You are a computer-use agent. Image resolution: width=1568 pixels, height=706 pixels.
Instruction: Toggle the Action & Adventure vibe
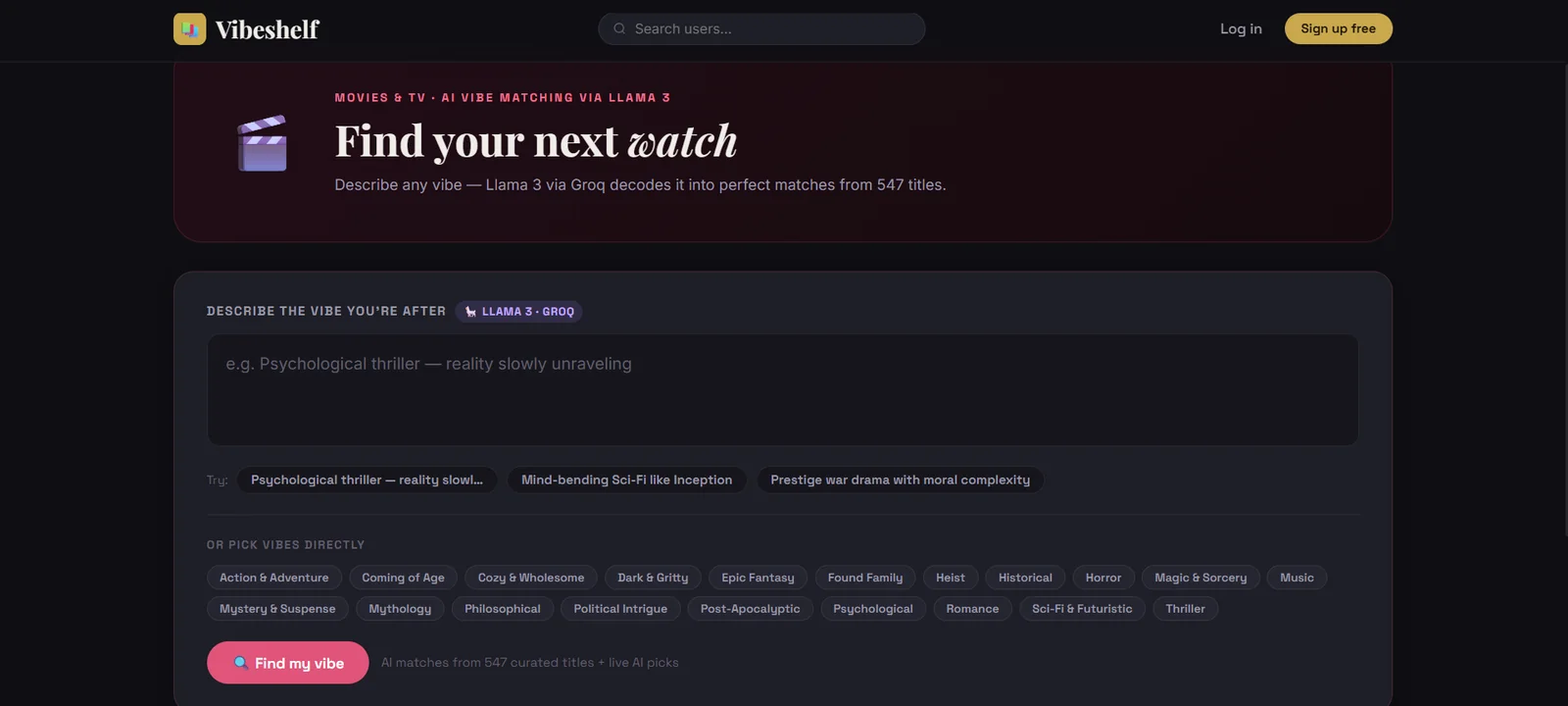pos(274,578)
